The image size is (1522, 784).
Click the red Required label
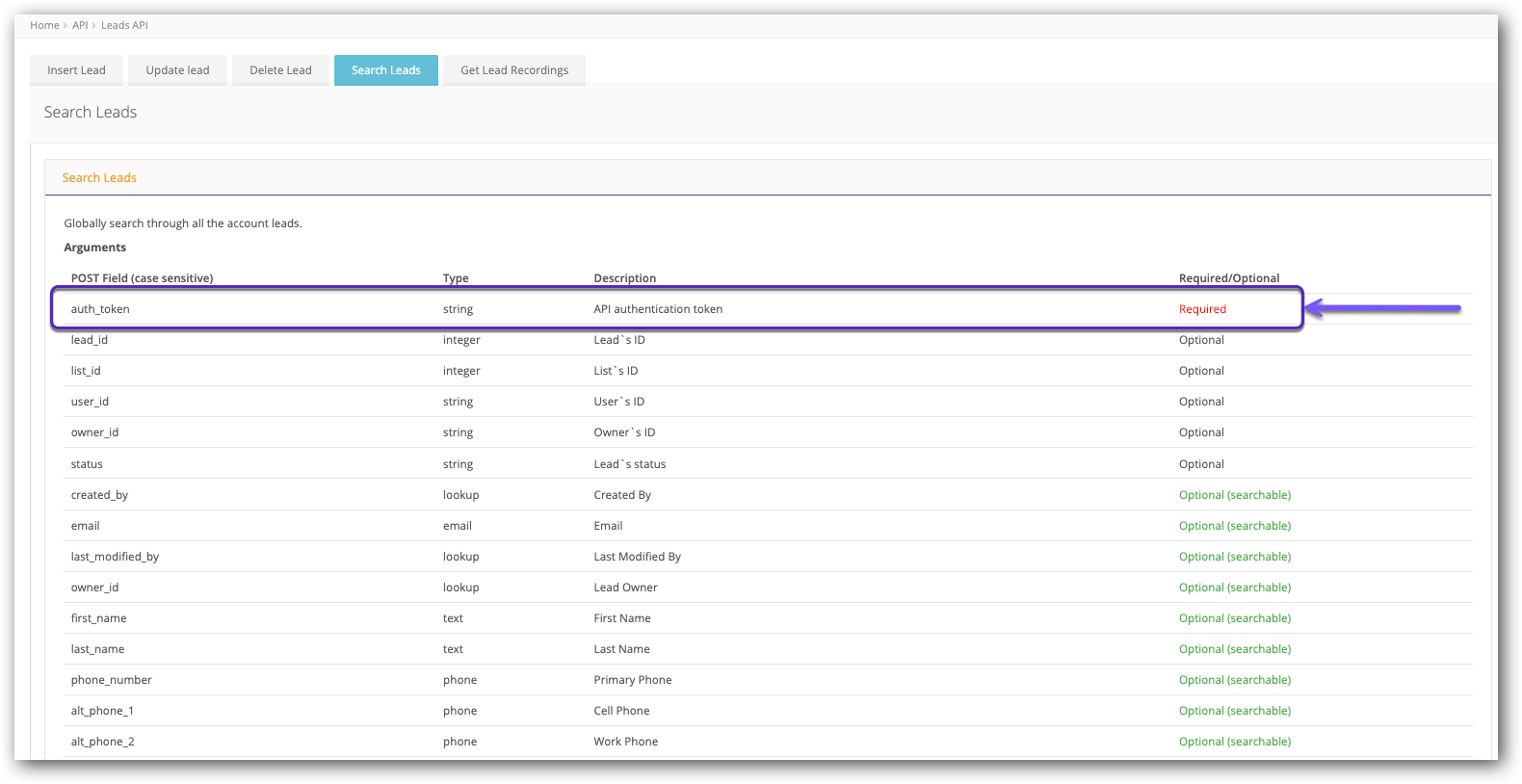pyautogui.click(x=1202, y=309)
